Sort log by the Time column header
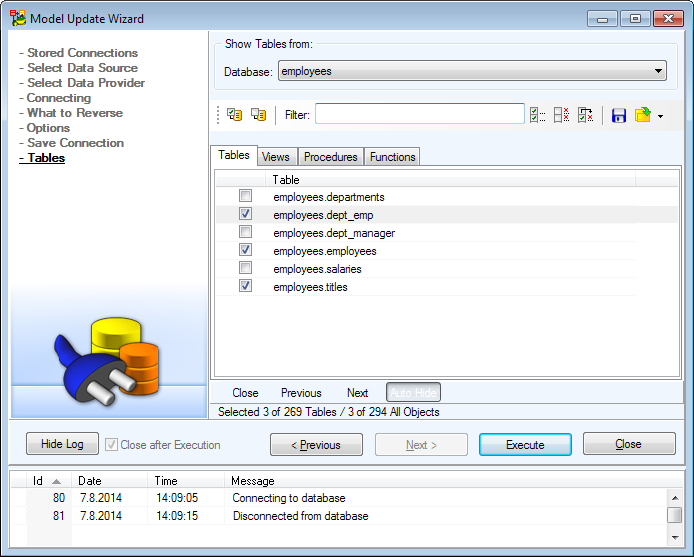This screenshot has width=694, height=557. 185,481
